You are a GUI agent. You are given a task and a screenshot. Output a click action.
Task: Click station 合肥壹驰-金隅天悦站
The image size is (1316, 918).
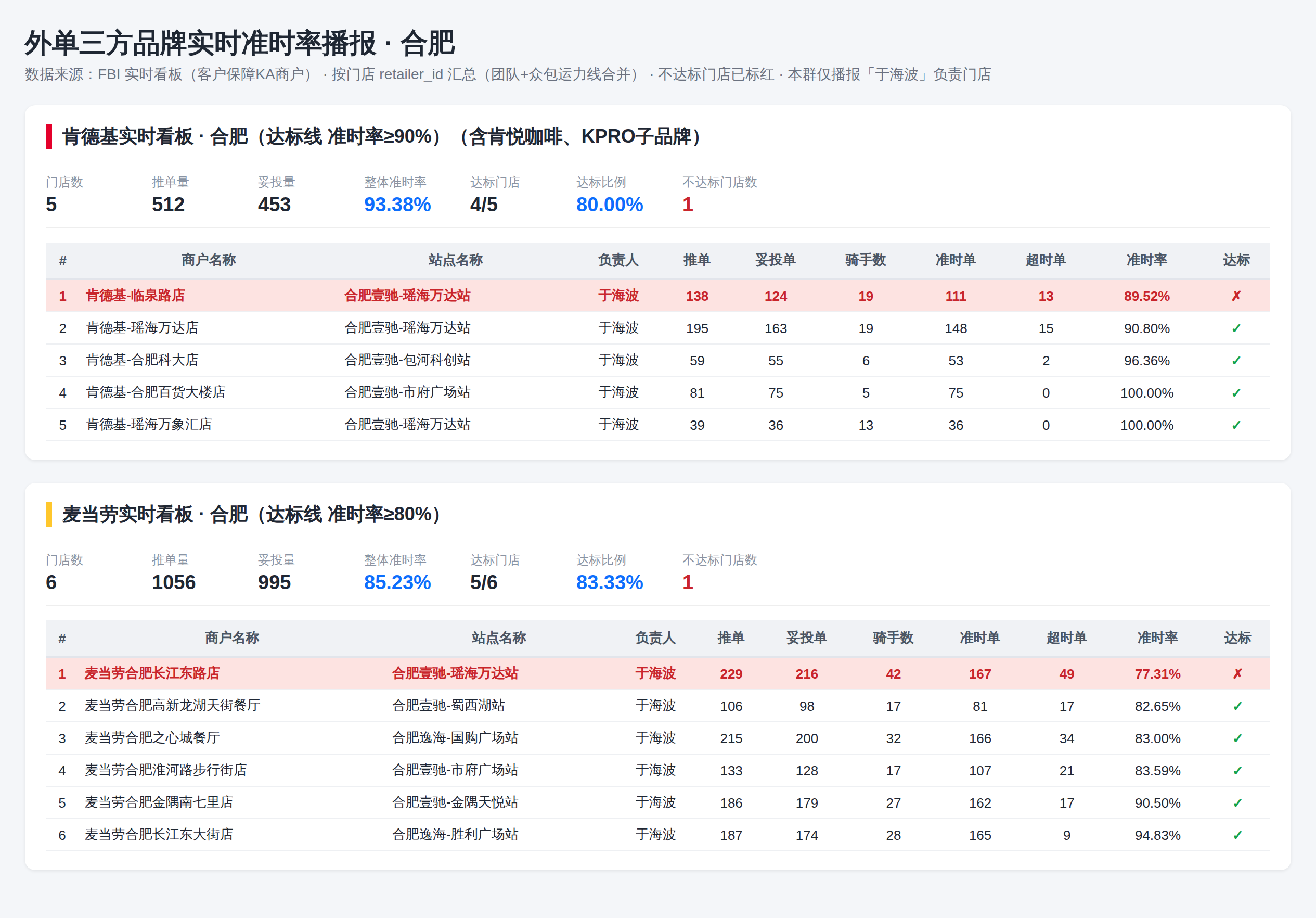click(x=455, y=803)
